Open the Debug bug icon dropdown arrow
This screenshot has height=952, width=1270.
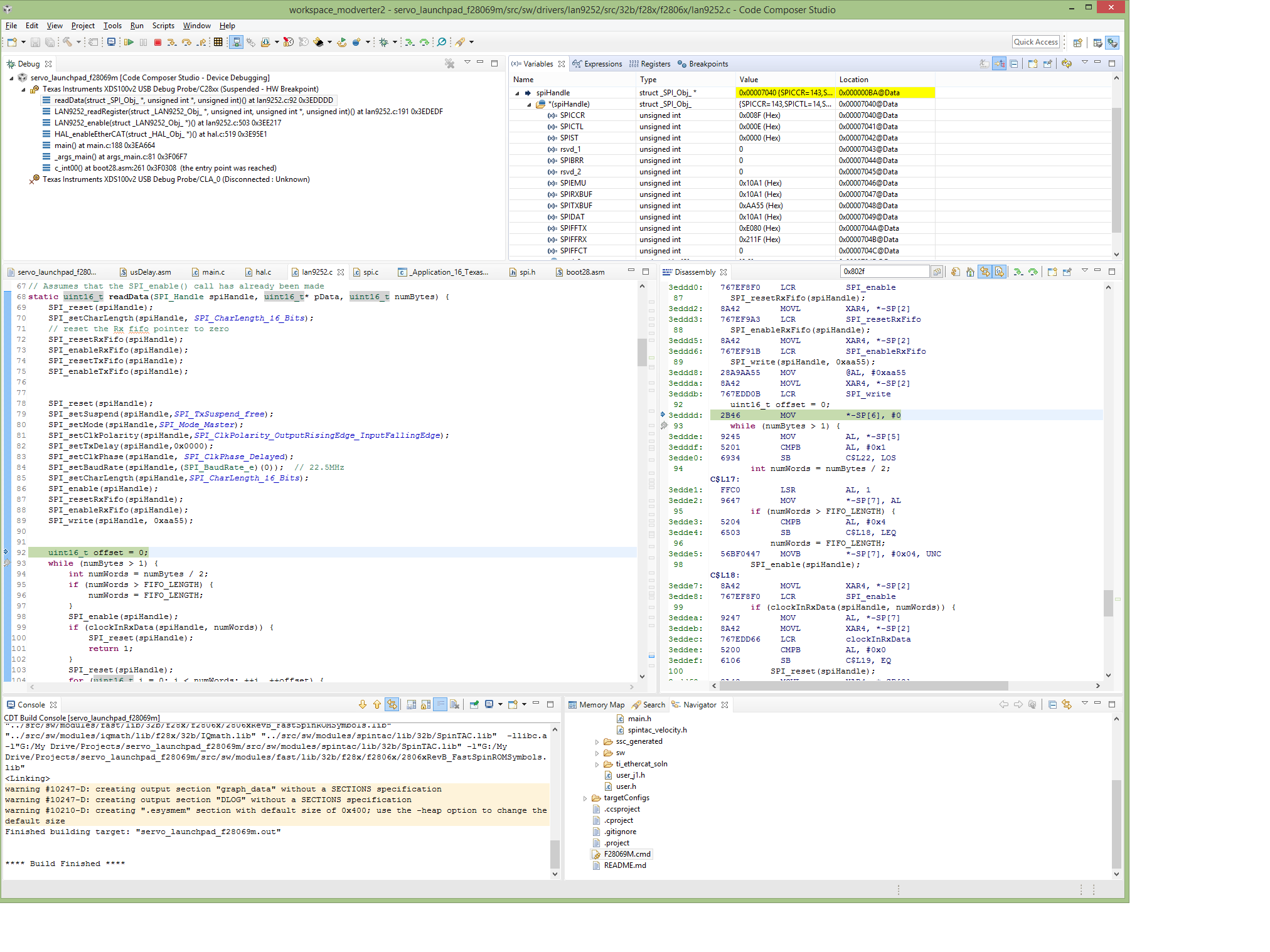[x=395, y=42]
